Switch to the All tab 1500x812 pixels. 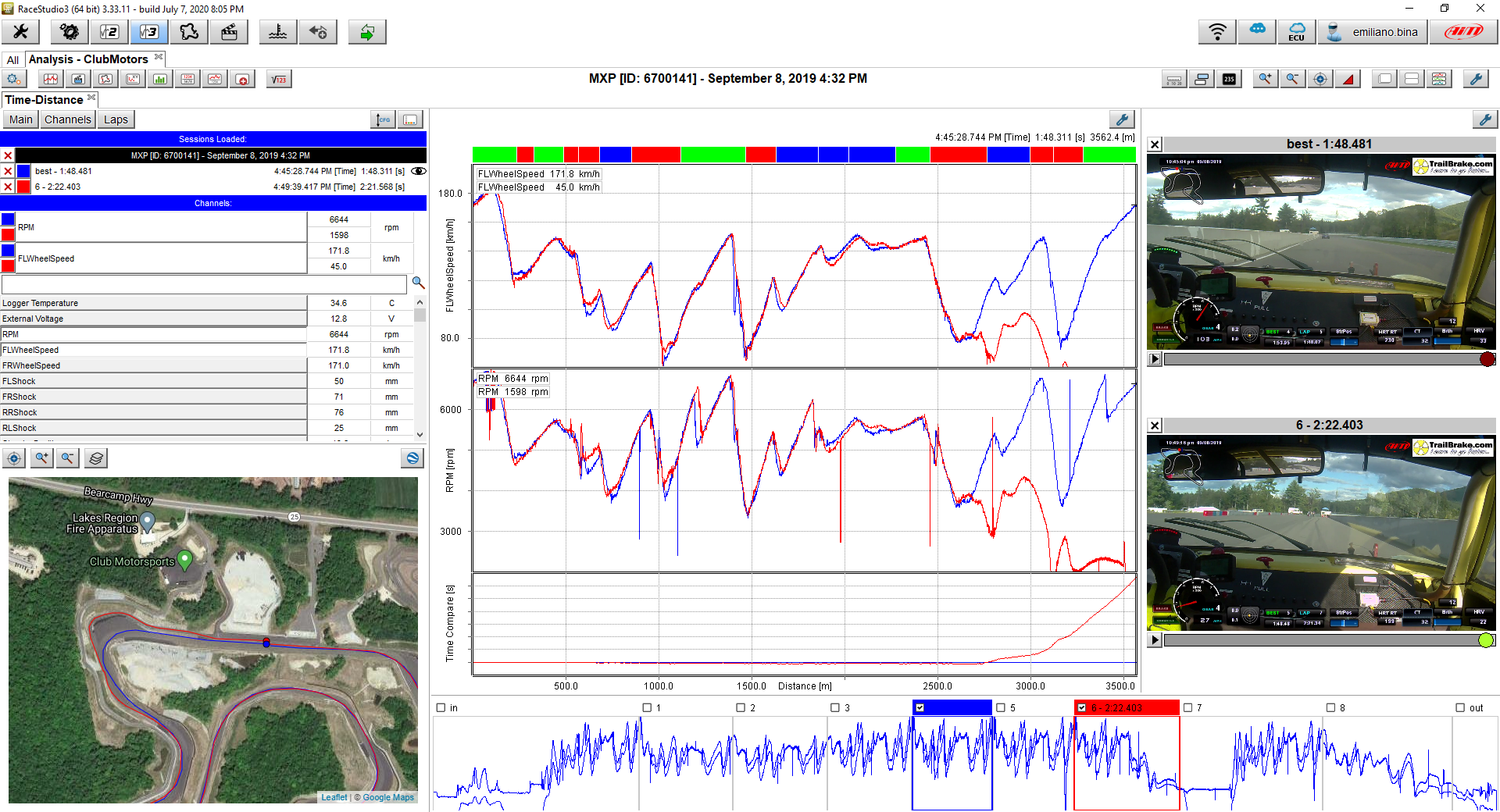pyautogui.click(x=12, y=60)
